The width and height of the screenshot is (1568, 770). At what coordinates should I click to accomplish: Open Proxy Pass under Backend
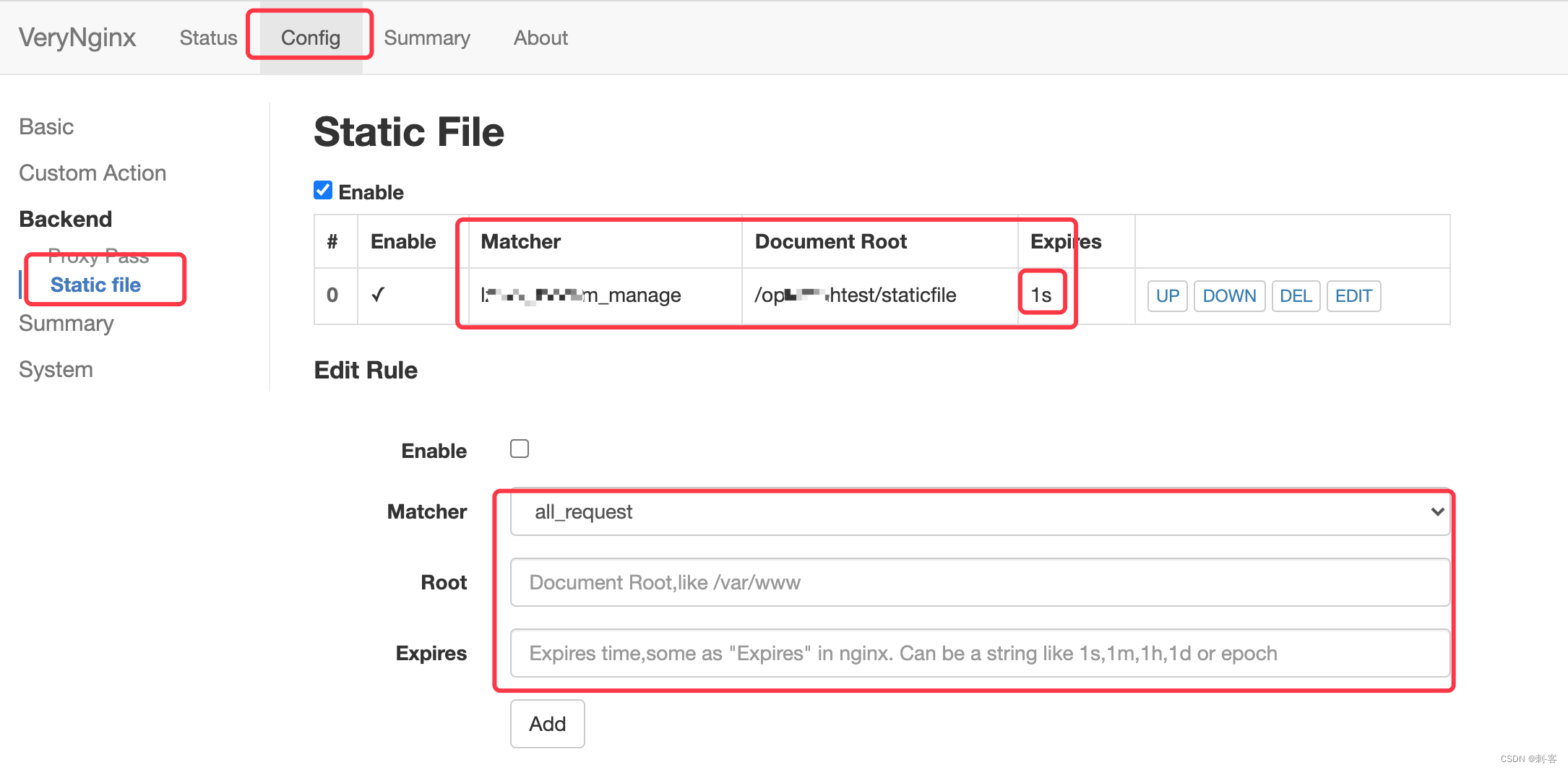tap(98, 256)
